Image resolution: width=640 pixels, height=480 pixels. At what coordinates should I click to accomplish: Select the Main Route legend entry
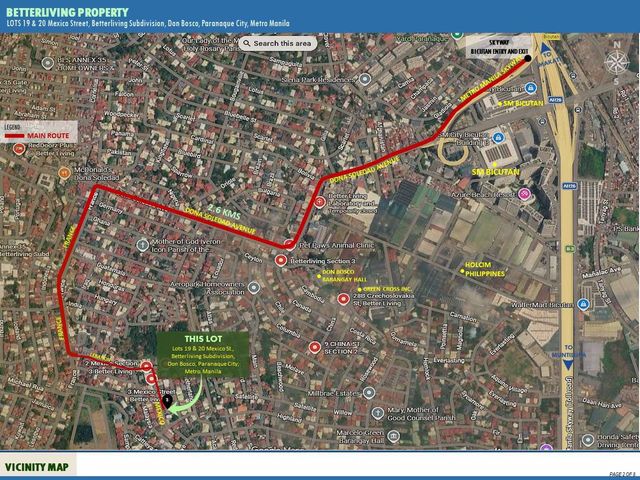coord(37,136)
